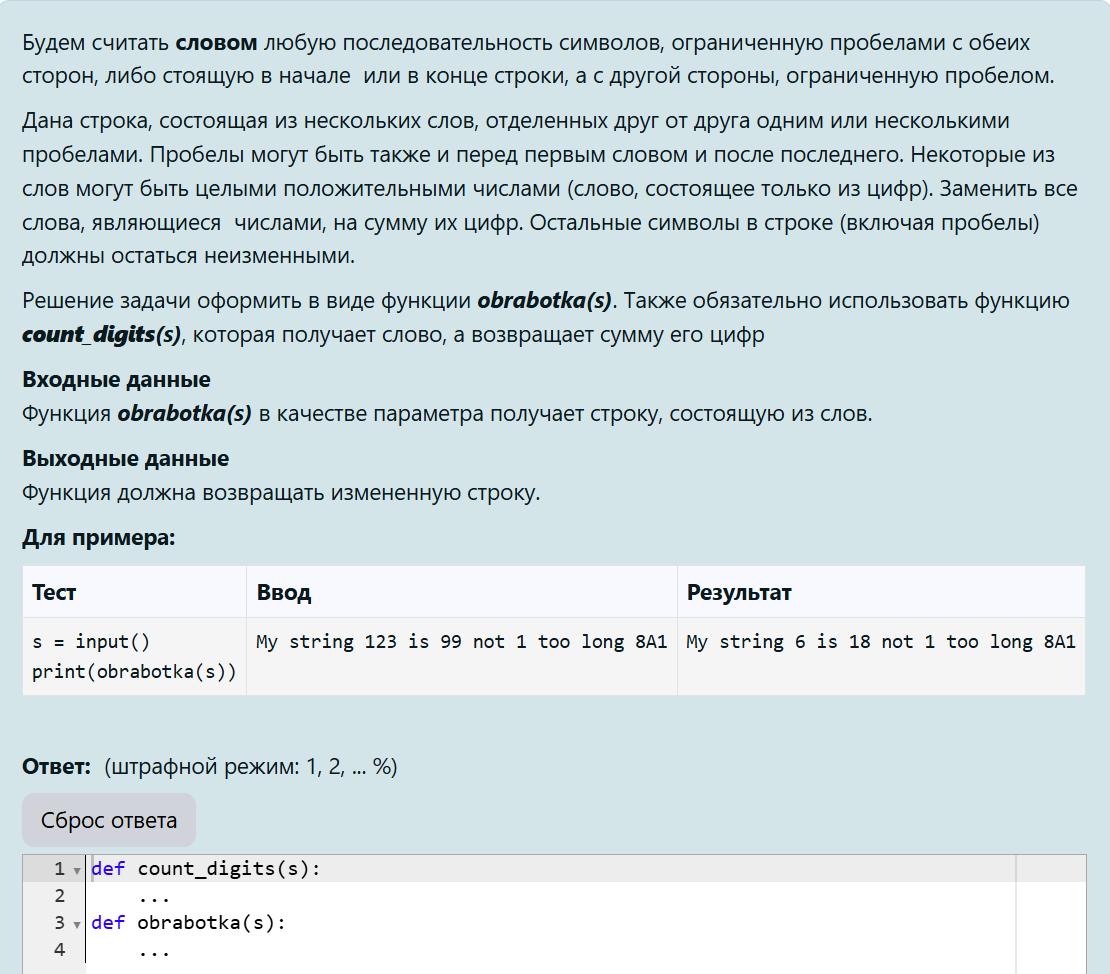Click the "Сброс ответа" button
1110x974 pixels.
[109, 821]
